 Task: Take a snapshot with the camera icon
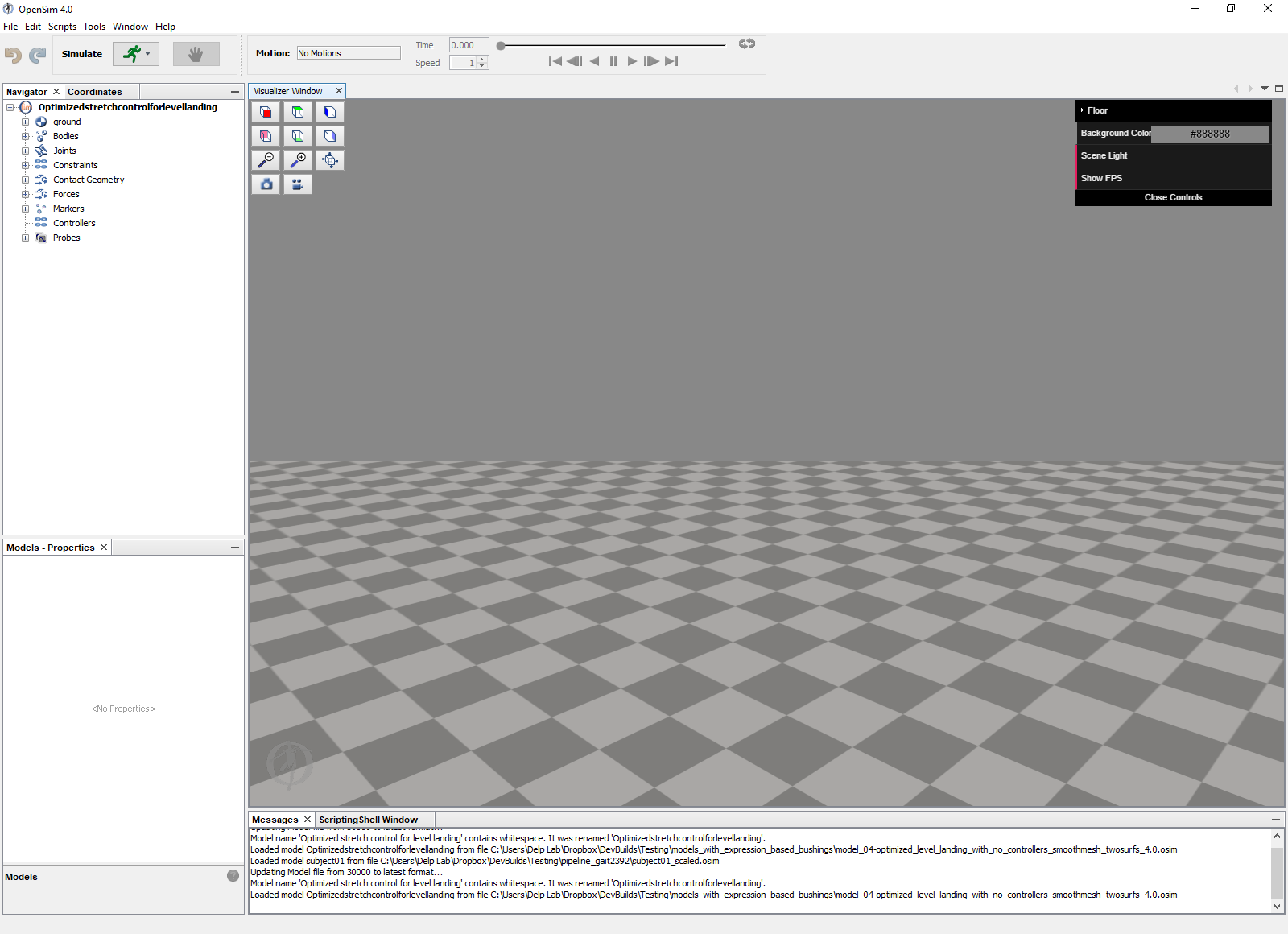(x=266, y=184)
